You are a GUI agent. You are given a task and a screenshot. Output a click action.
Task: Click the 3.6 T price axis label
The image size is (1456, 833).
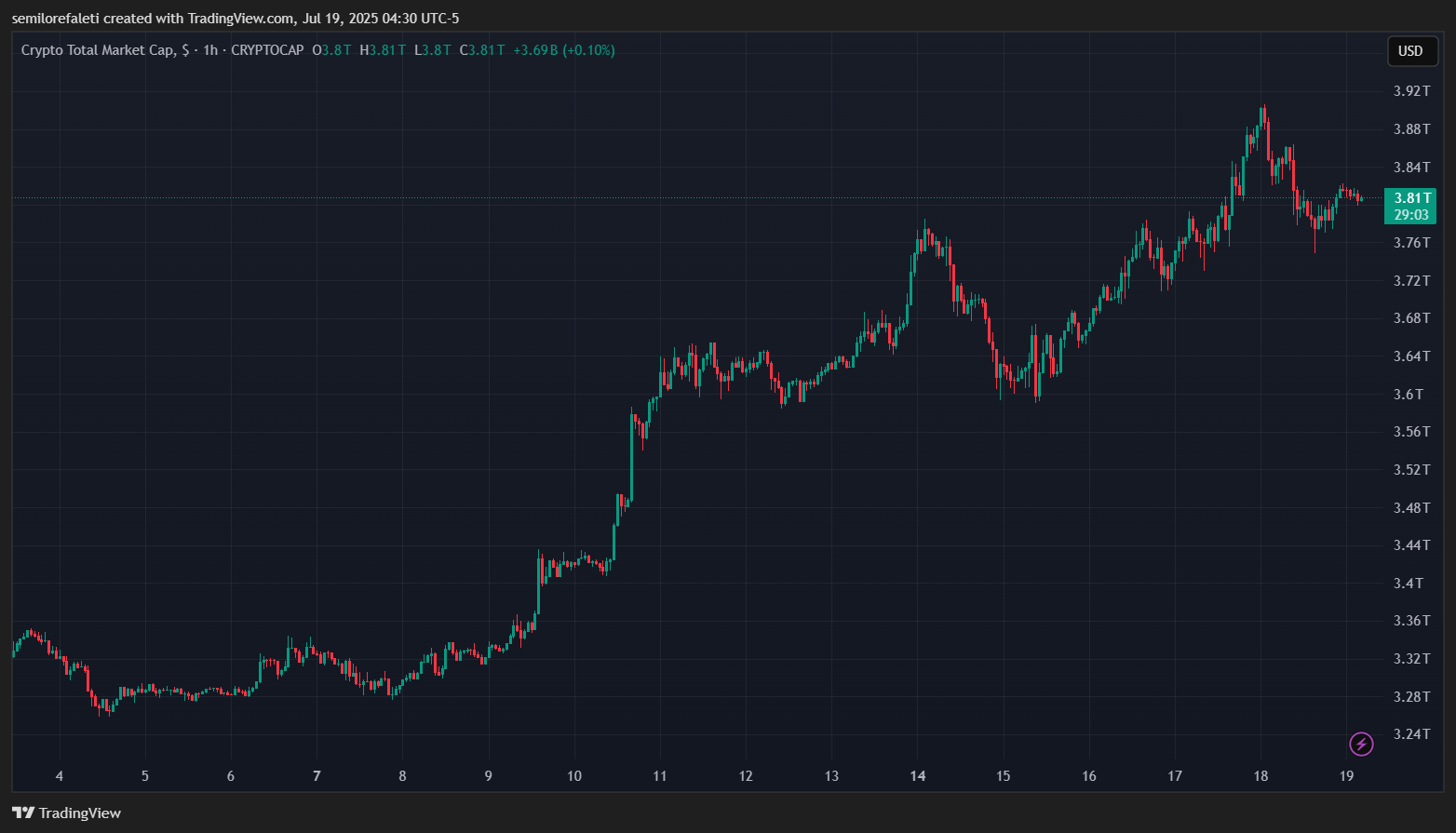pos(1409,395)
